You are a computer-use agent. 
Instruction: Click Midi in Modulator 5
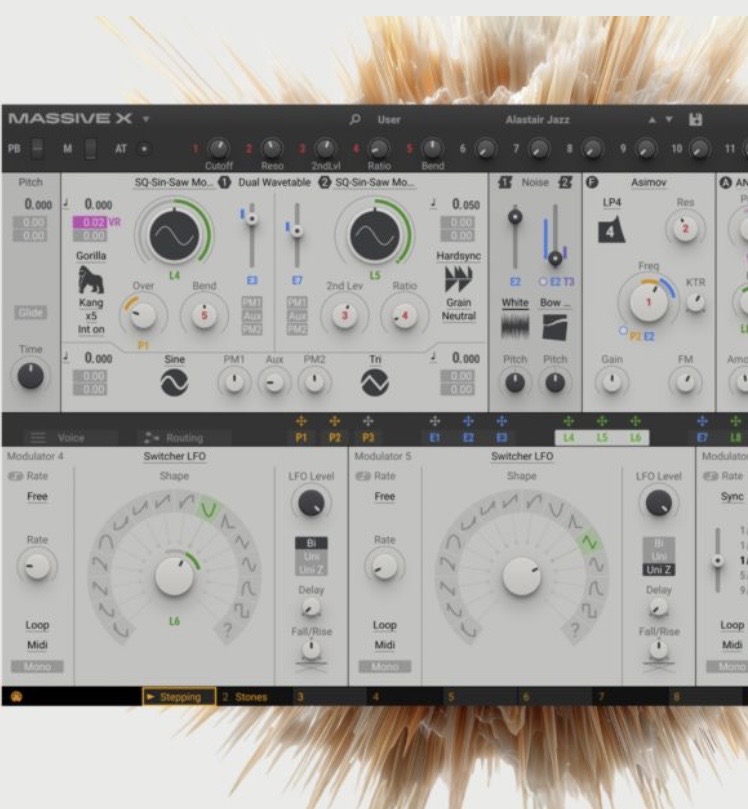pyautogui.click(x=385, y=645)
